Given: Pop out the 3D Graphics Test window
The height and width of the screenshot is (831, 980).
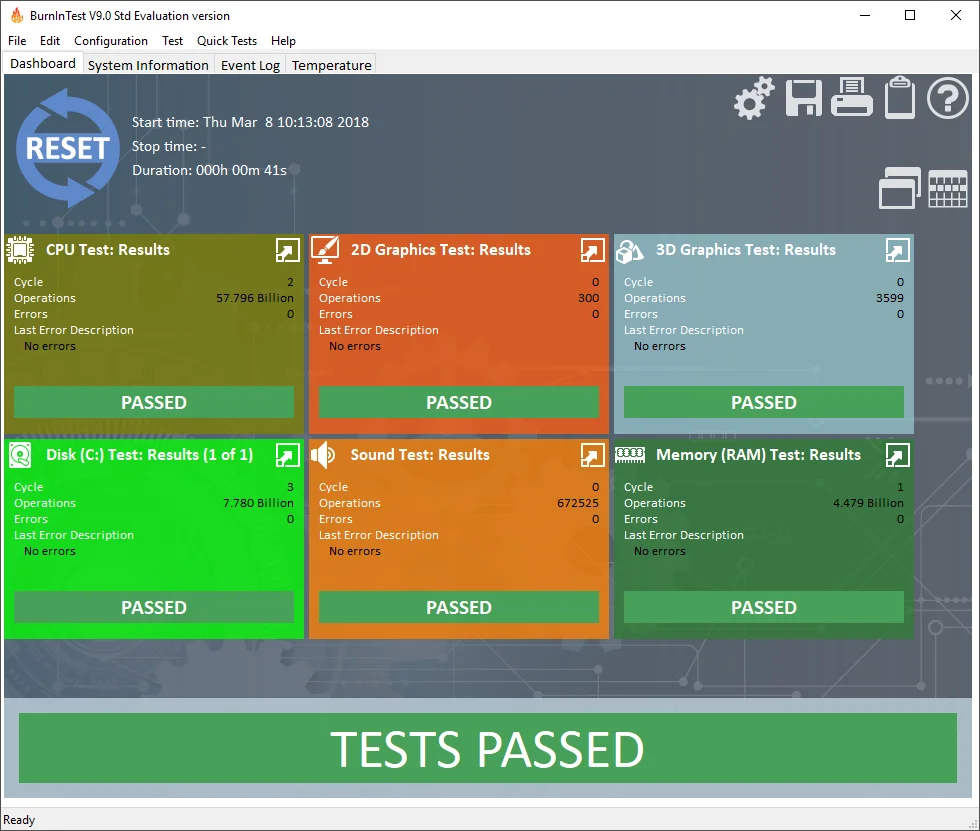Looking at the screenshot, I should (898, 251).
